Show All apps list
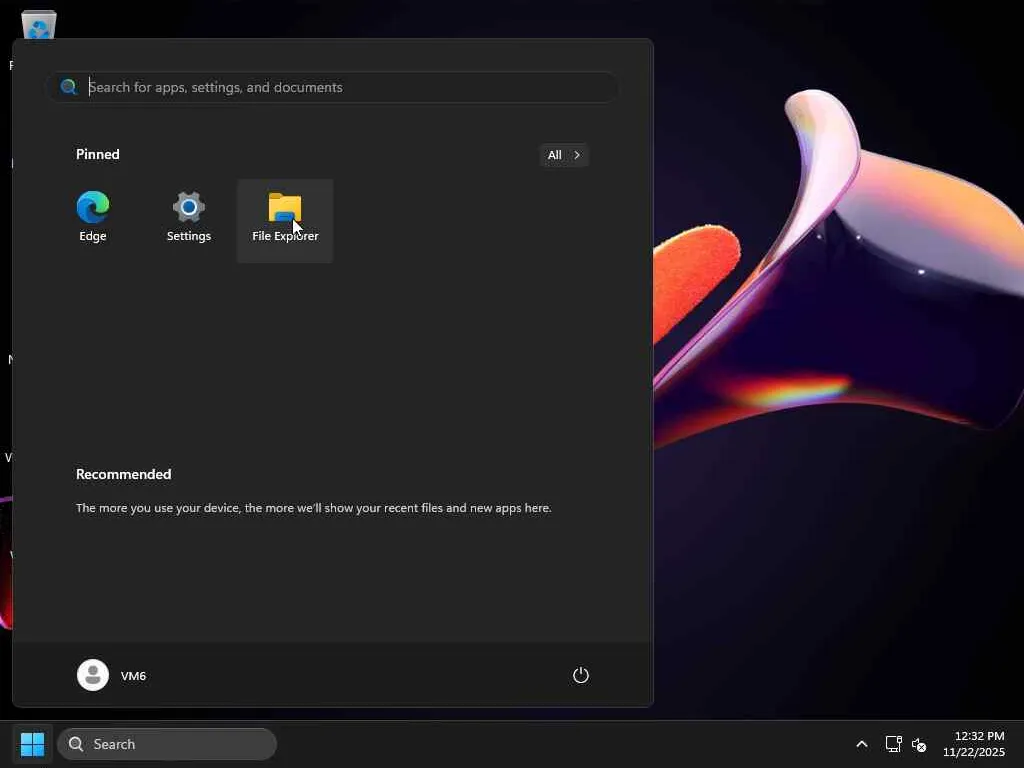This screenshot has width=1024, height=768. point(564,155)
